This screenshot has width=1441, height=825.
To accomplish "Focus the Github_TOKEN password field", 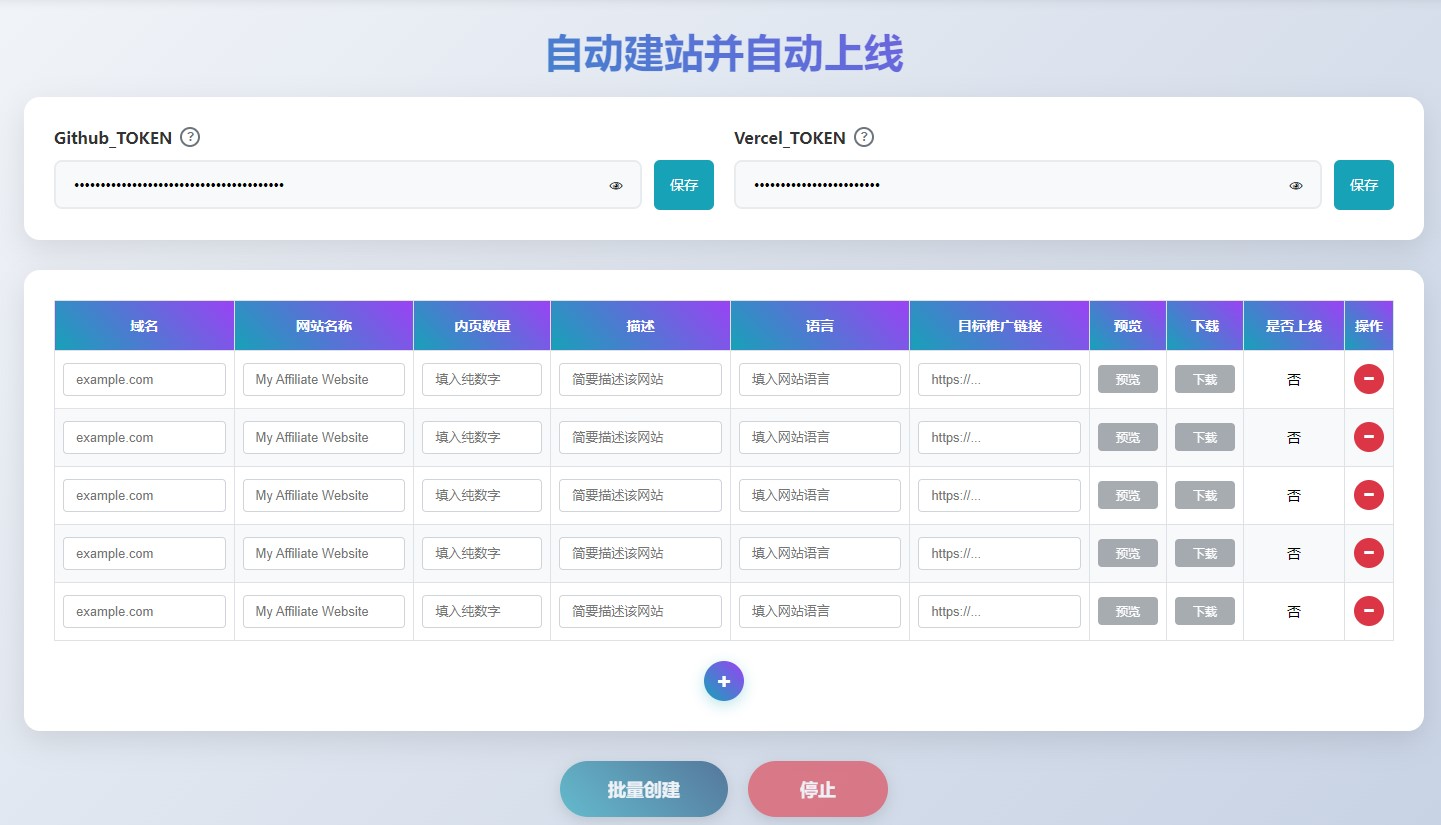I will coord(348,185).
